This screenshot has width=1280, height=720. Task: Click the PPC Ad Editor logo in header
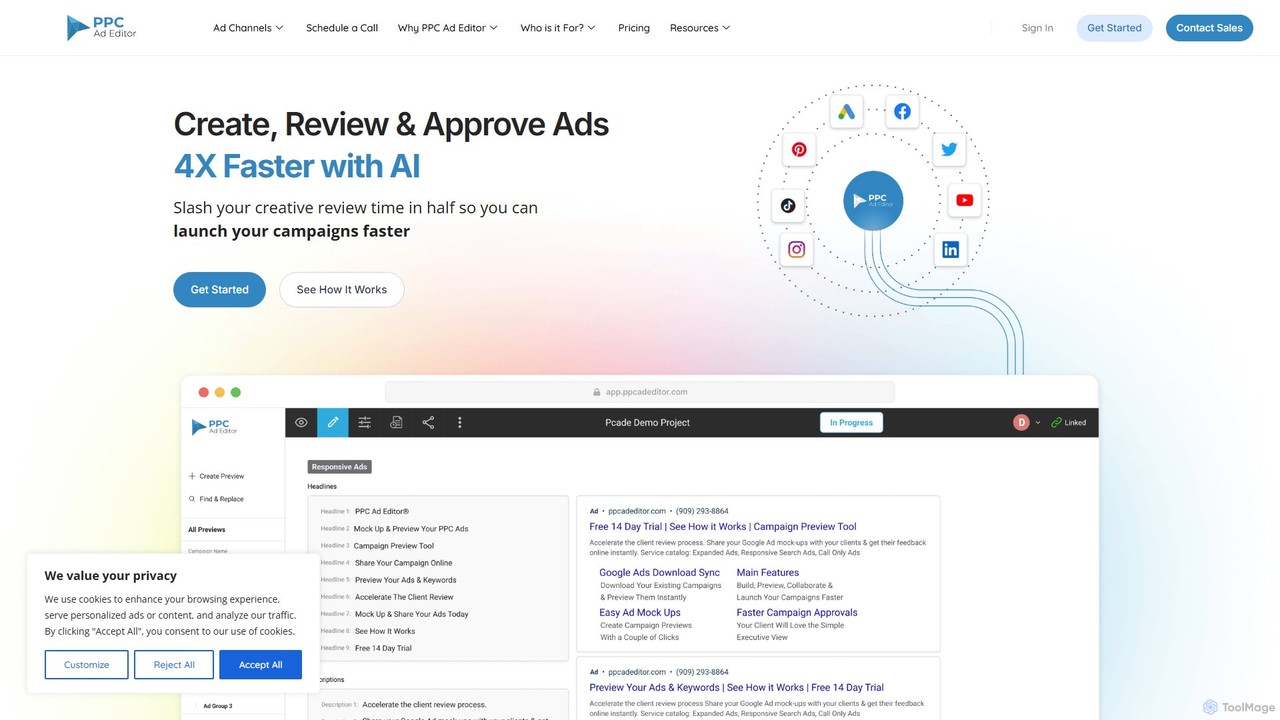101,28
